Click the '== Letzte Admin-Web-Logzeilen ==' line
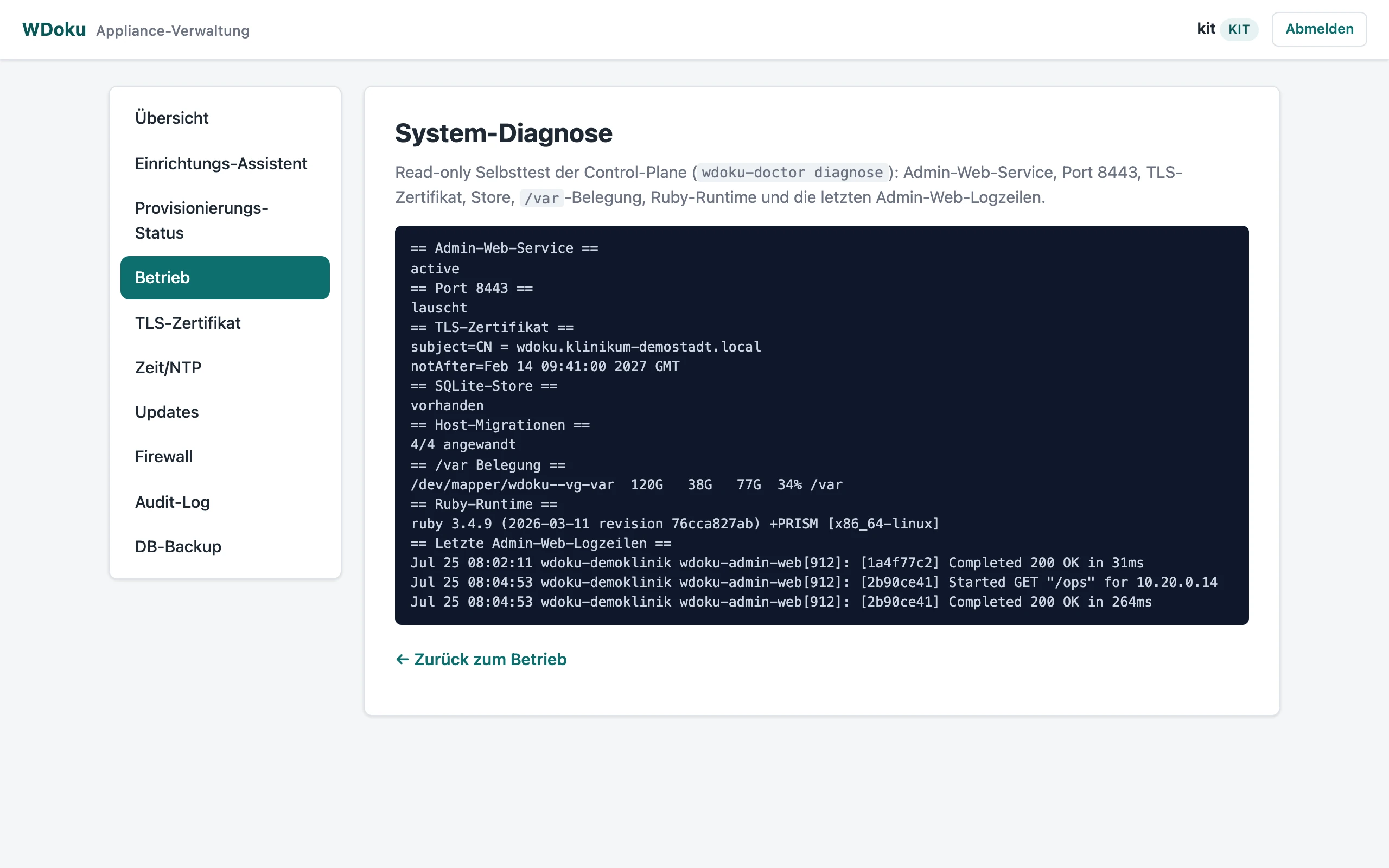The width and height of the screenshot is (1389, 868). [x=540, y=543]
